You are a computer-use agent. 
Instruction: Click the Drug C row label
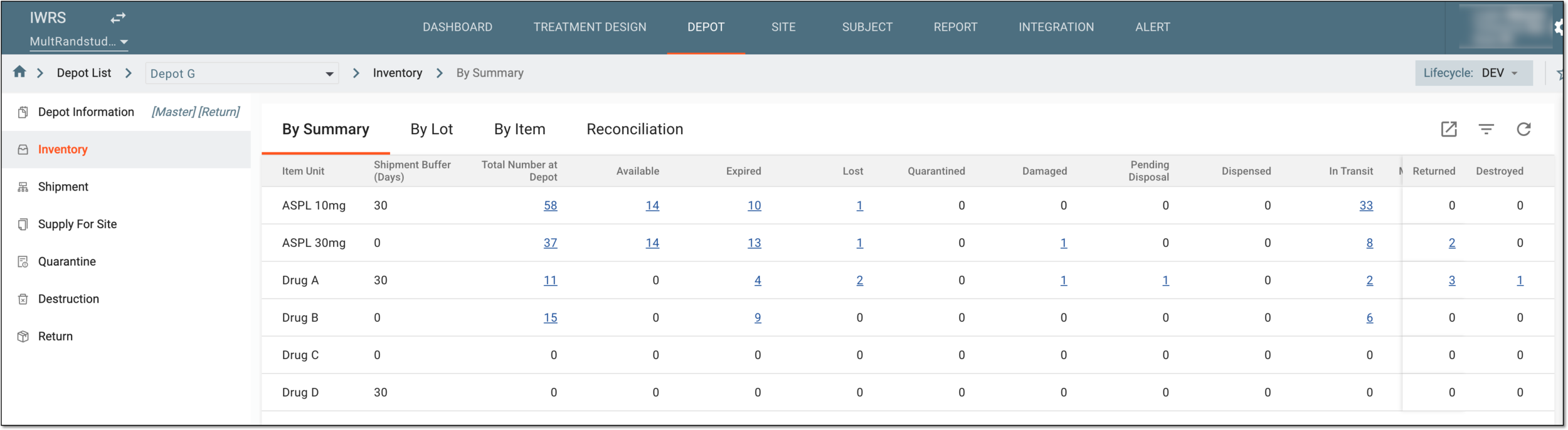coord(300,355)
